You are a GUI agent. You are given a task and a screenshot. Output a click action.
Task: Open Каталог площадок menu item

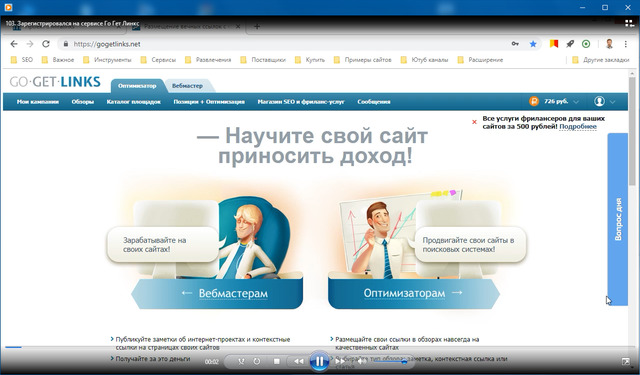[x=134, y=102]
